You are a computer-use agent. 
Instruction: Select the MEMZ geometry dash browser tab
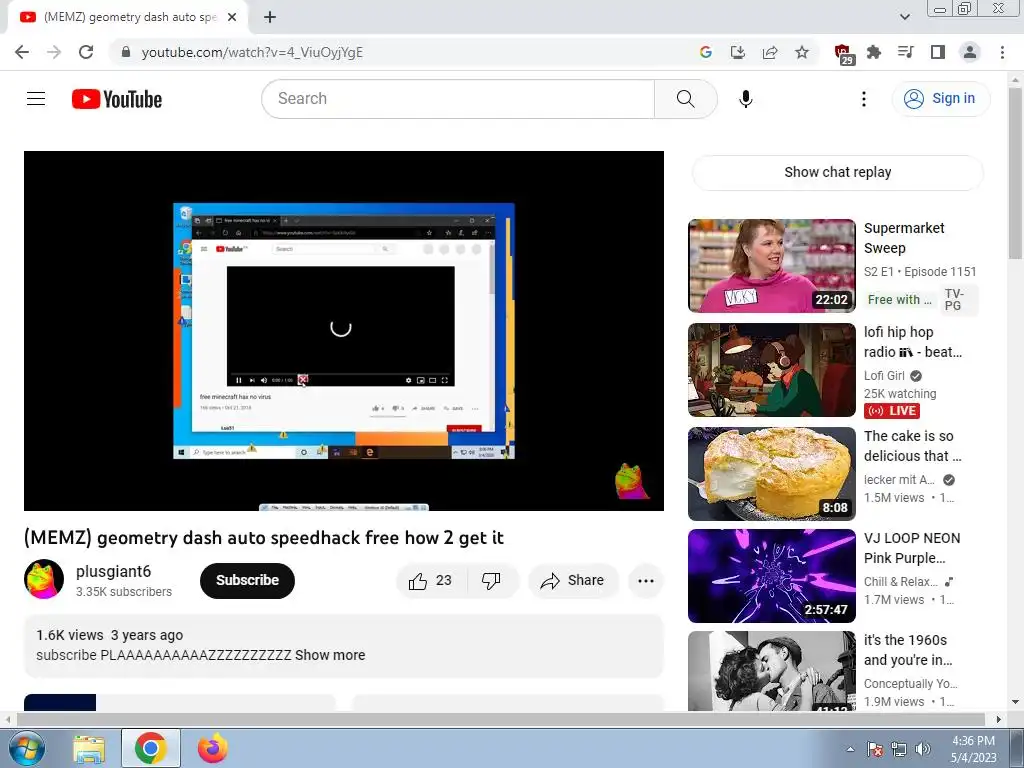click(128, 17)
